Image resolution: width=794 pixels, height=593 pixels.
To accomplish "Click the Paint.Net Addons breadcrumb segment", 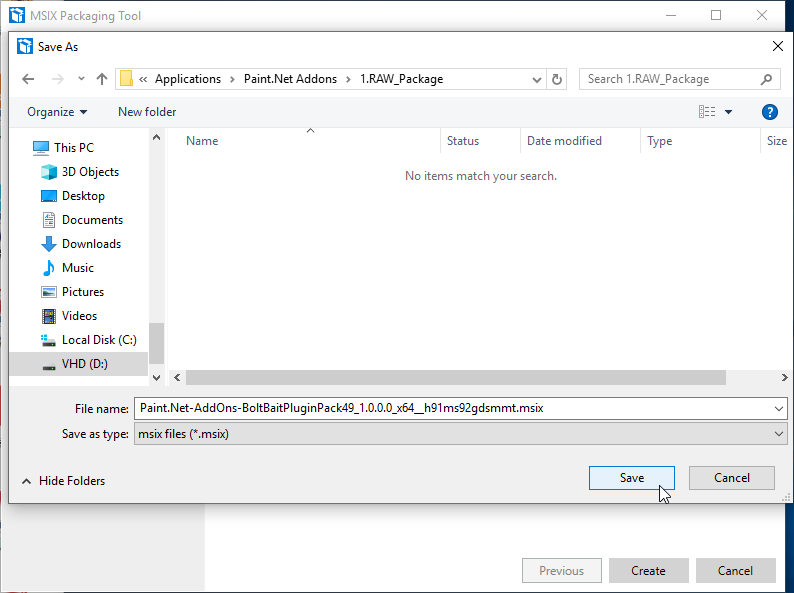I will coord(299,79).
